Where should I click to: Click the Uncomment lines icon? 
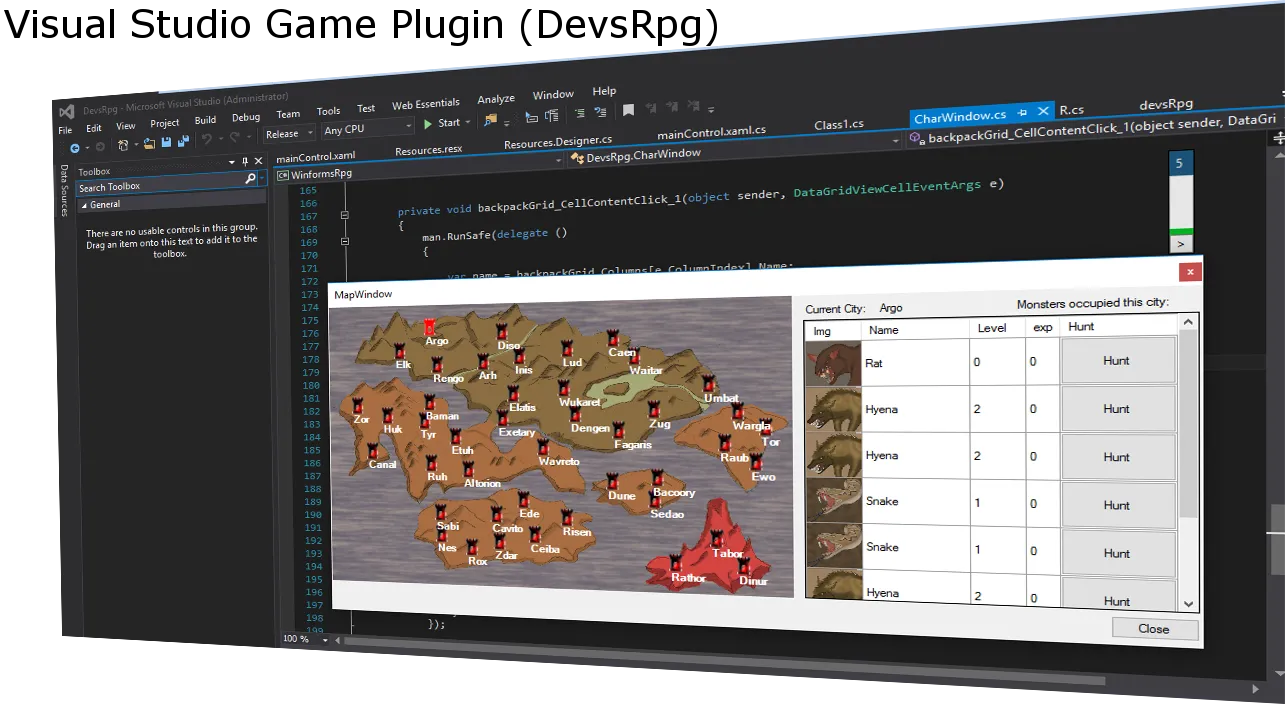tap(600, 112)
